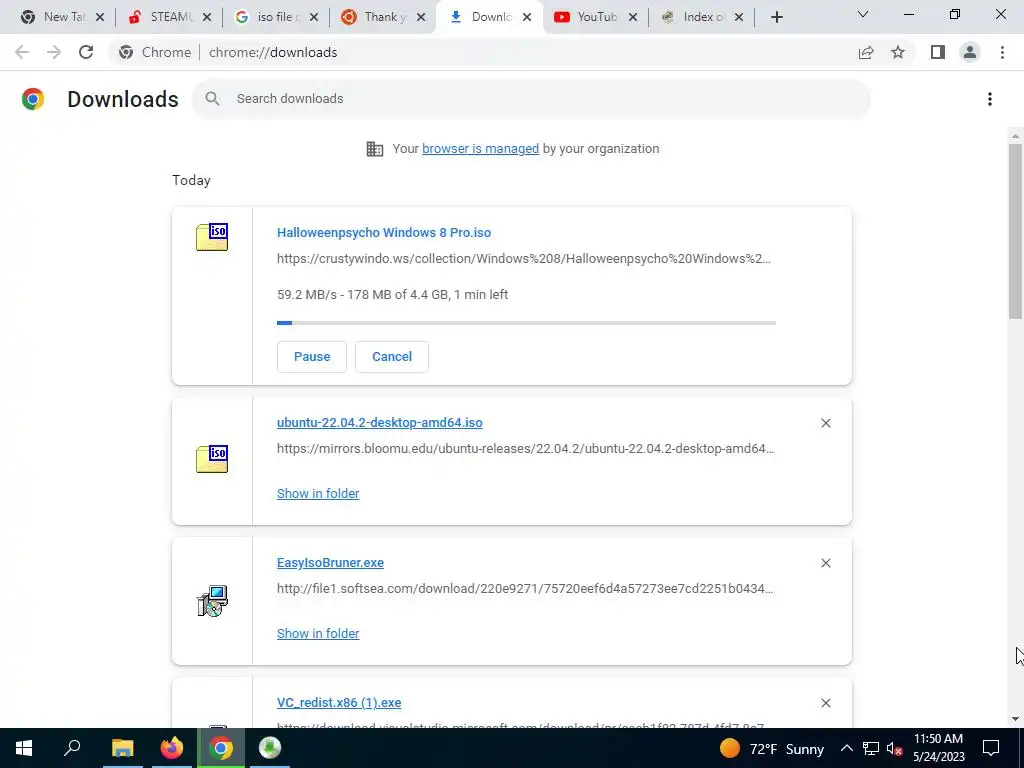Share this page icon in address bar
Screen dimensions: 1024x768
click(x=866, y=52)
